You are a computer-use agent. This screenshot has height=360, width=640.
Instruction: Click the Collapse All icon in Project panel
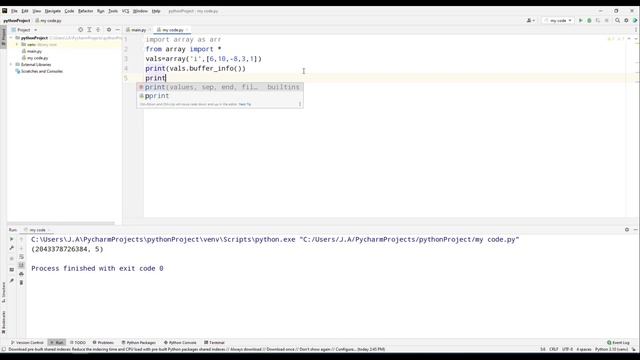(x=98, y=30)
